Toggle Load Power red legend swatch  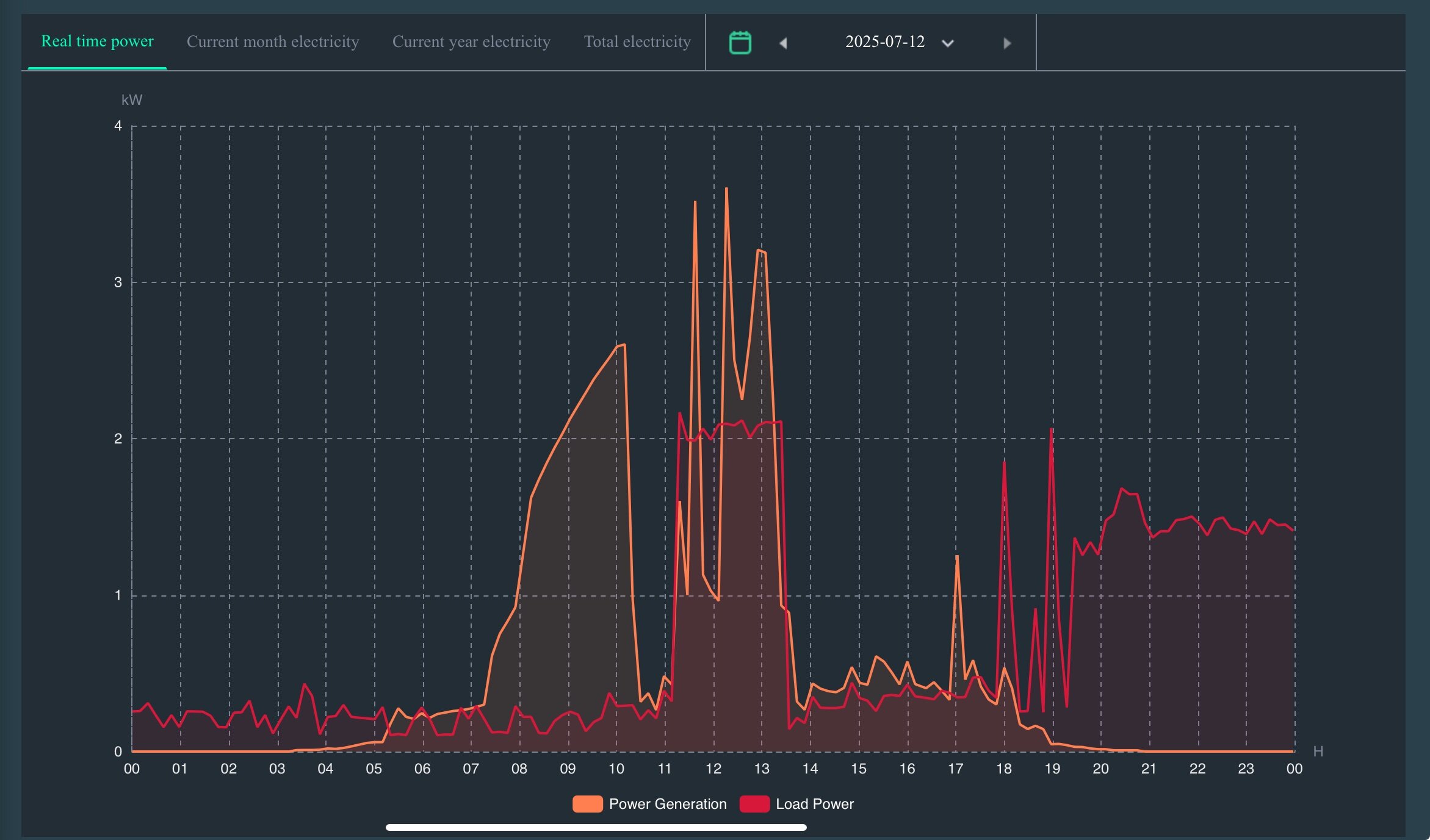pos(754,804)
